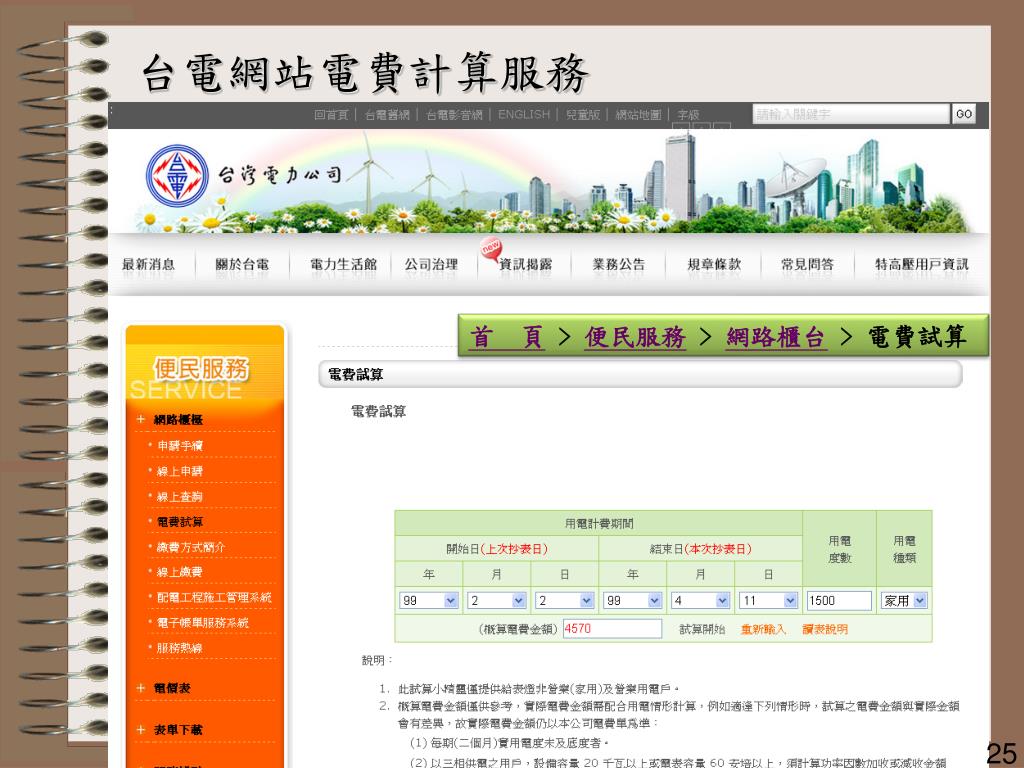The width and height of the screenshot is (1024, 768).
Task: Click the GO search button
Action: [964, 114]
